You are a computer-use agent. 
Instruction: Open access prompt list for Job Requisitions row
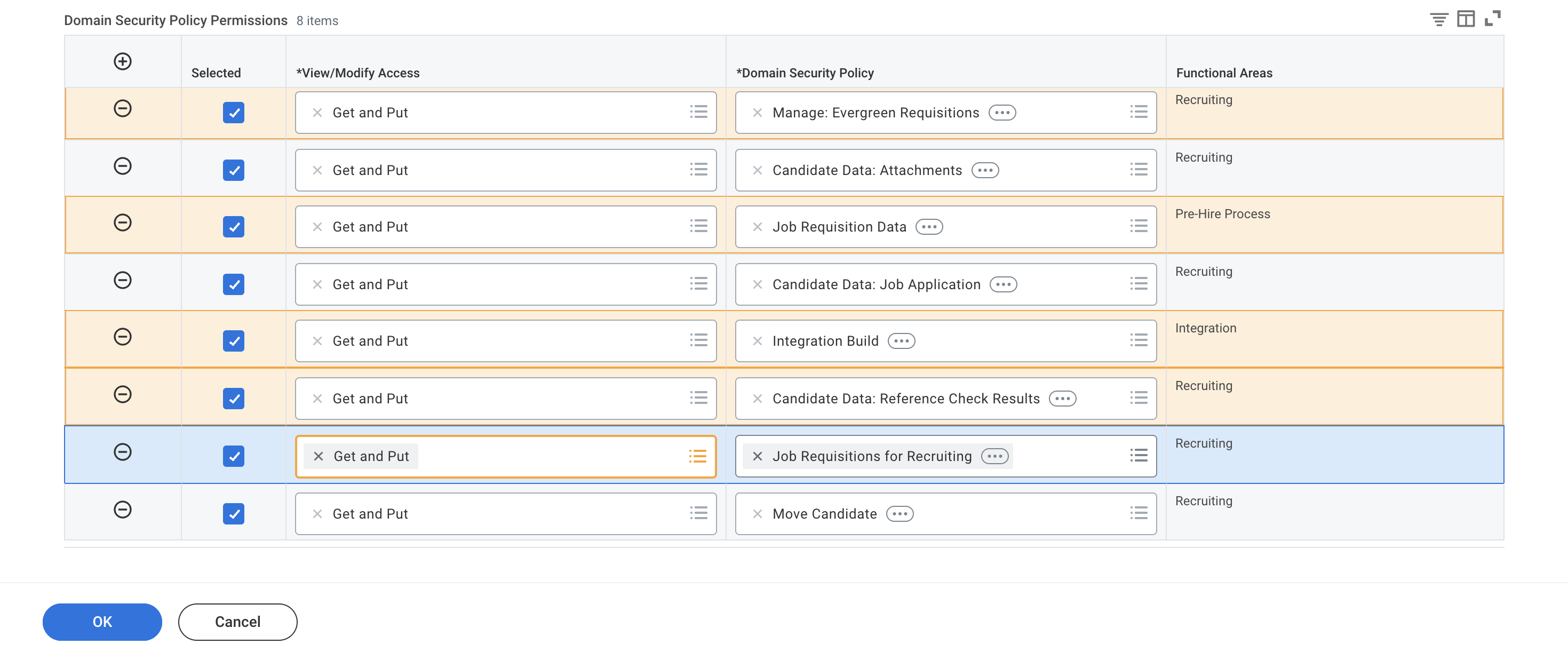pyautogui.click(x=697, y=456)
